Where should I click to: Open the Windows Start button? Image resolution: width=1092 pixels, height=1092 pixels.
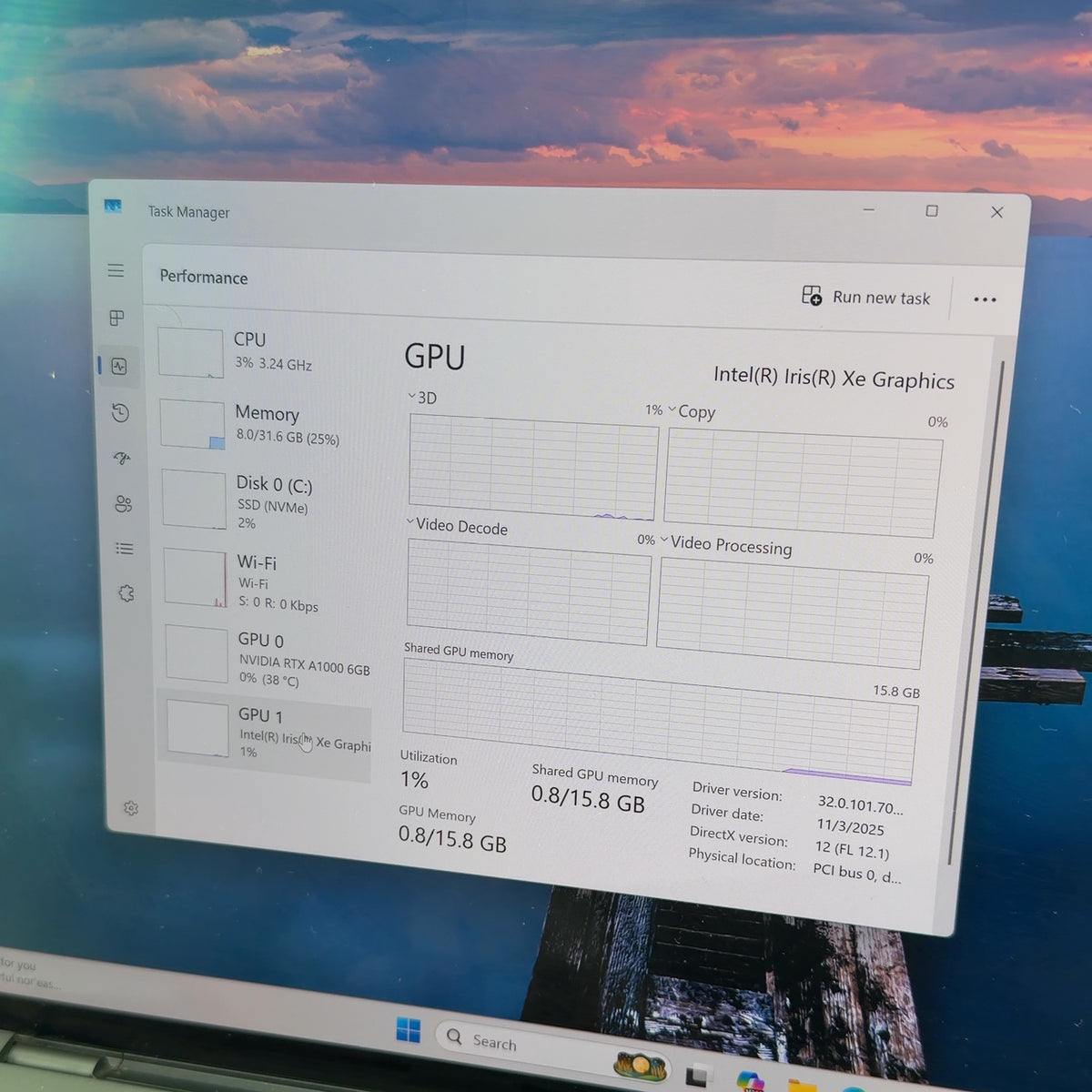coord(409,1030)
